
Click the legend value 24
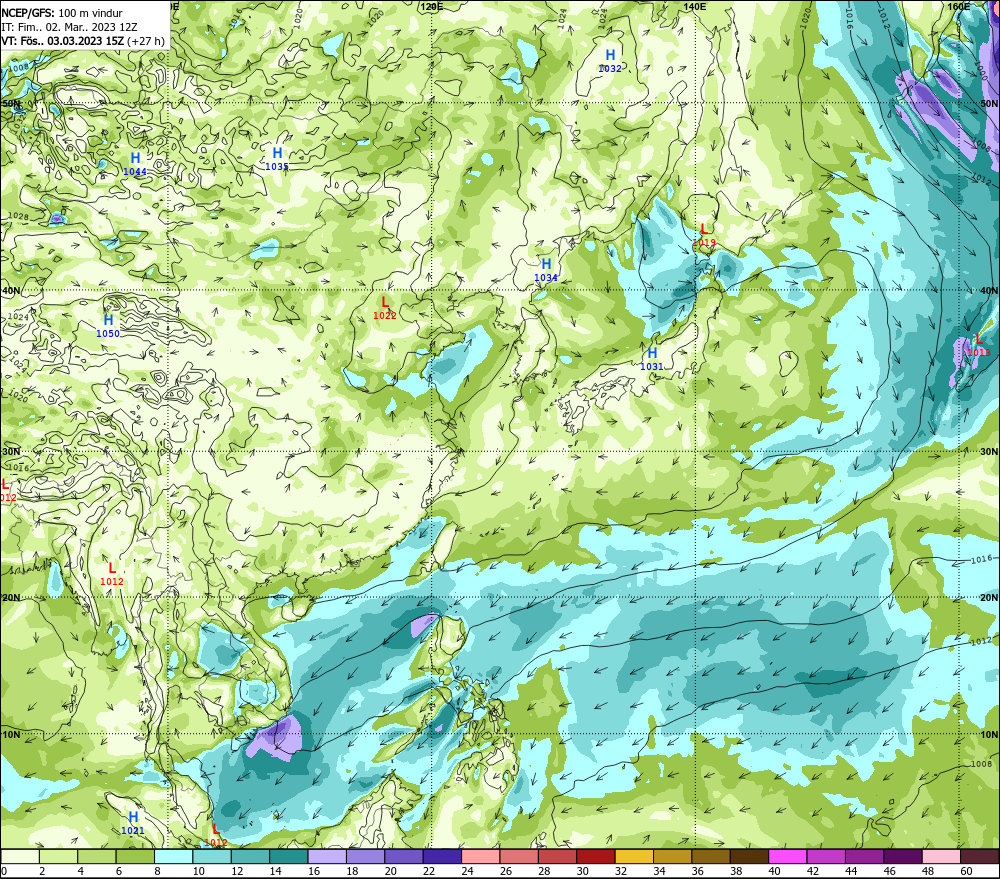[467, 871]
